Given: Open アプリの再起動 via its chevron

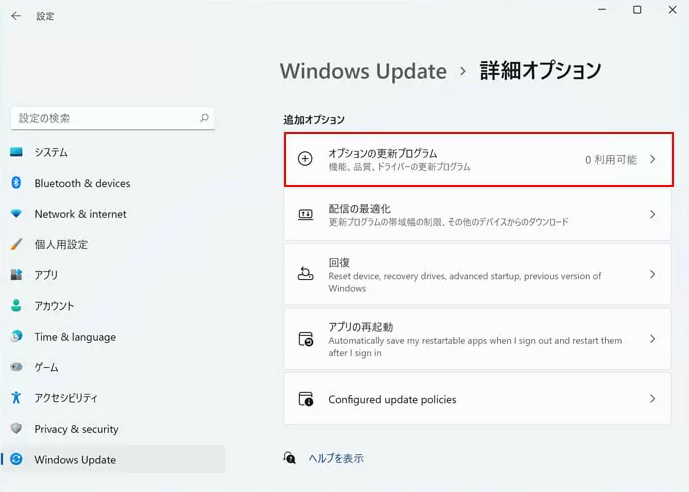Looking at the screenshot, I should [x=653, y=339].
